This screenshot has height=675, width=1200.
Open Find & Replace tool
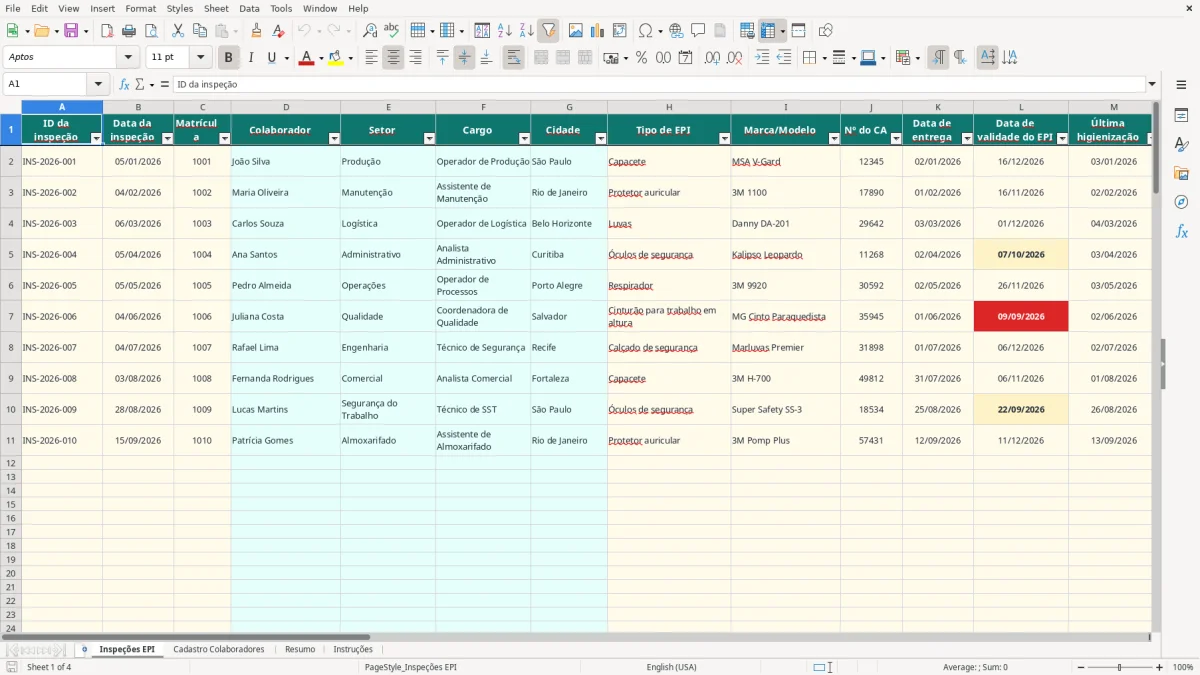click(370, 31)
